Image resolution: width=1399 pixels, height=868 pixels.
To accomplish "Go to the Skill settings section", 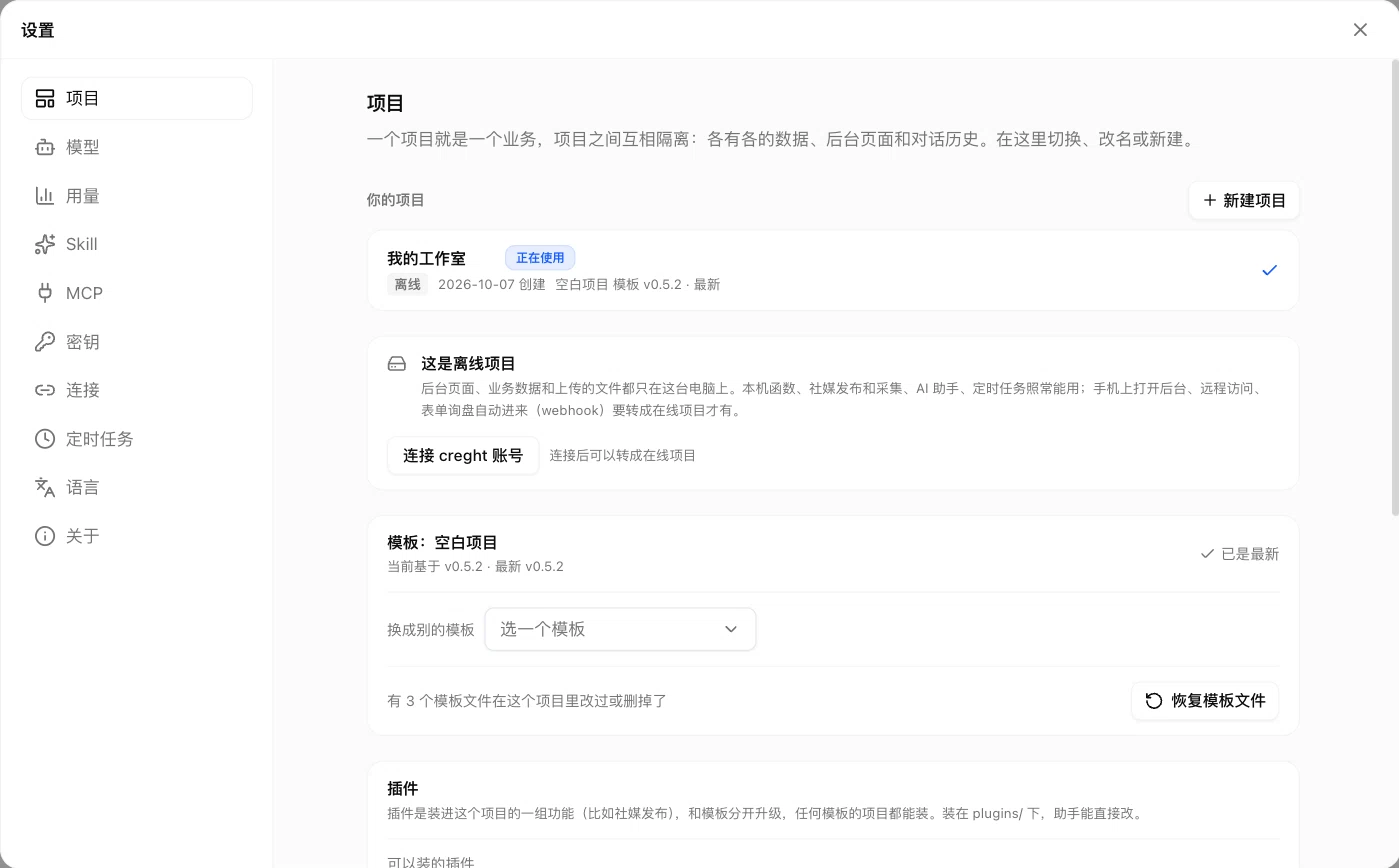I will [137, 244].
